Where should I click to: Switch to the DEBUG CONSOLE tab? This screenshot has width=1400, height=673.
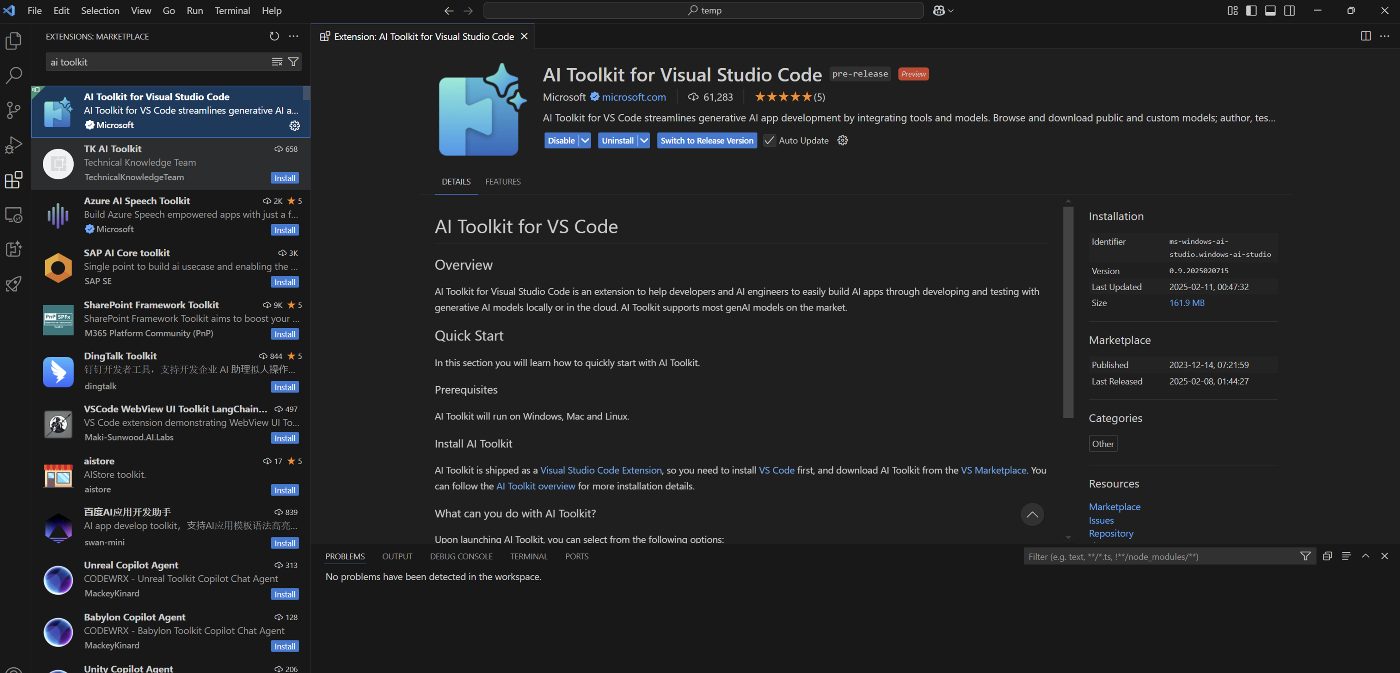tap(461, 556)
